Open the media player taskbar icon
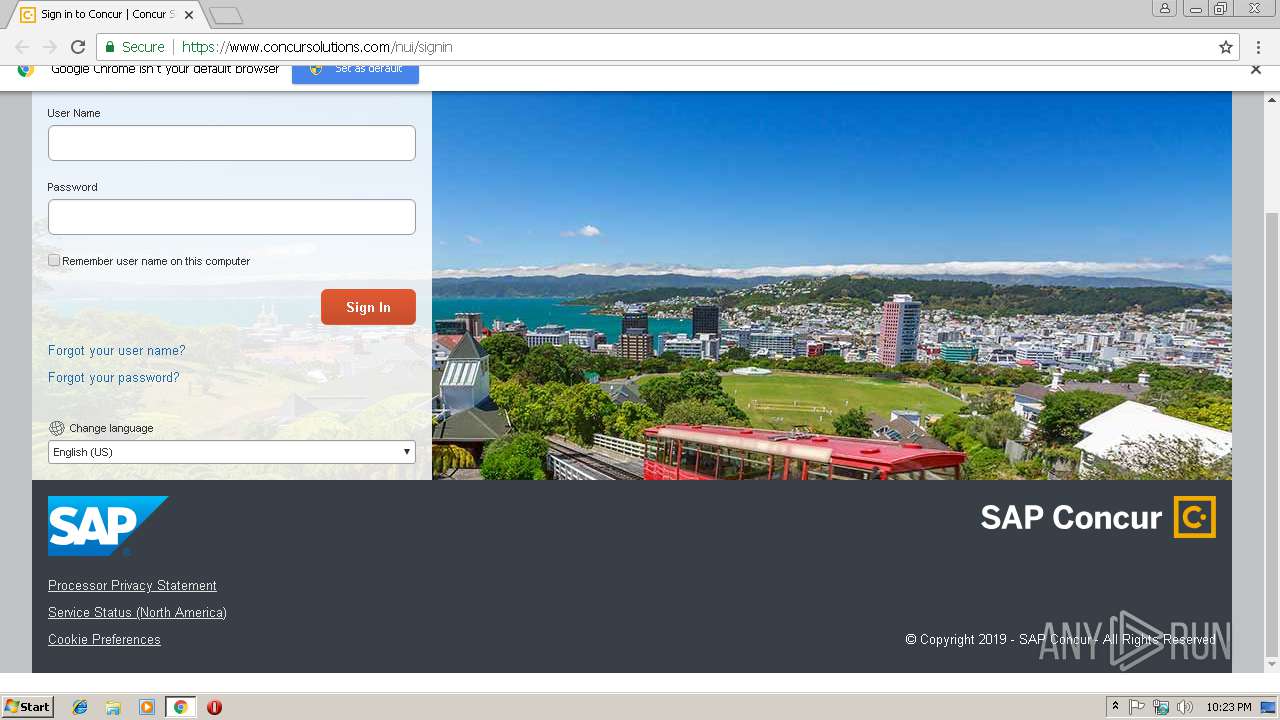Viewport: 1280px width, 720px height. (147, 707)
